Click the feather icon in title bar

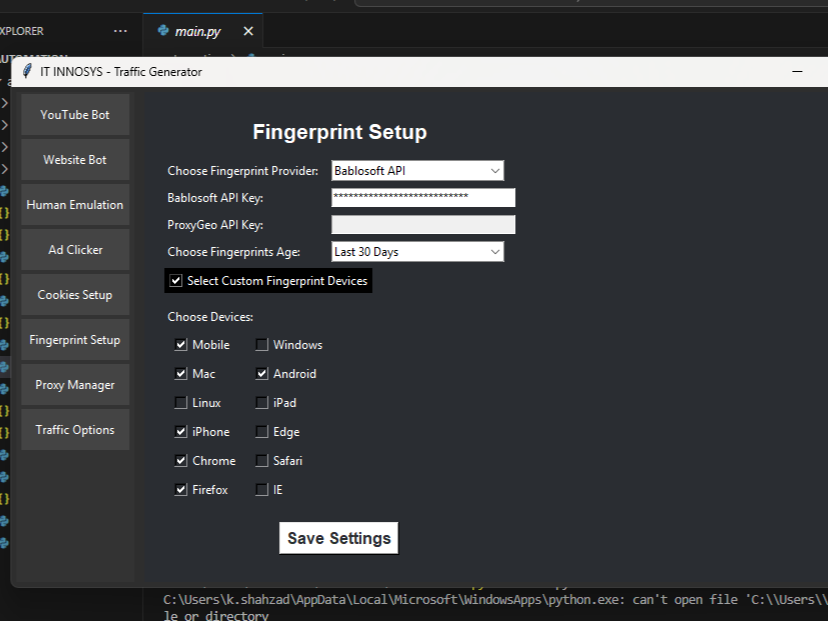click(27, 72)
